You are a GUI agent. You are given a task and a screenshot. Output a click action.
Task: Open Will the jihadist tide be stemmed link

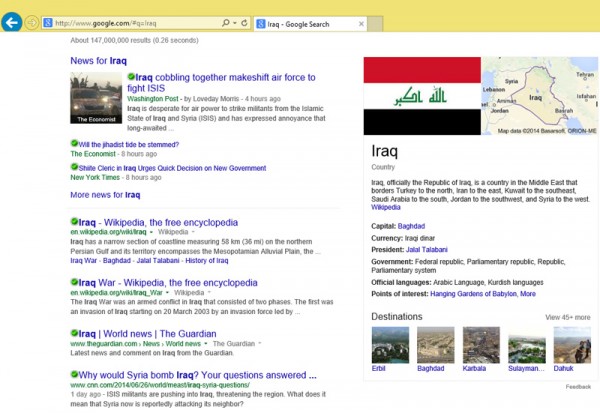click(129, 145)
